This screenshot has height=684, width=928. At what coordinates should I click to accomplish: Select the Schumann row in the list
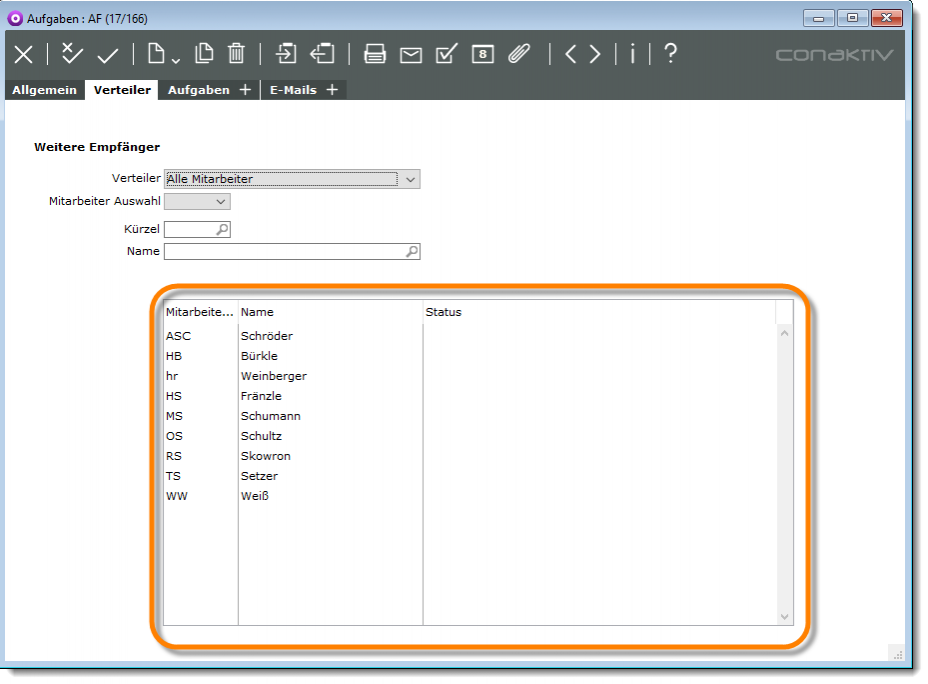(270, 416)
